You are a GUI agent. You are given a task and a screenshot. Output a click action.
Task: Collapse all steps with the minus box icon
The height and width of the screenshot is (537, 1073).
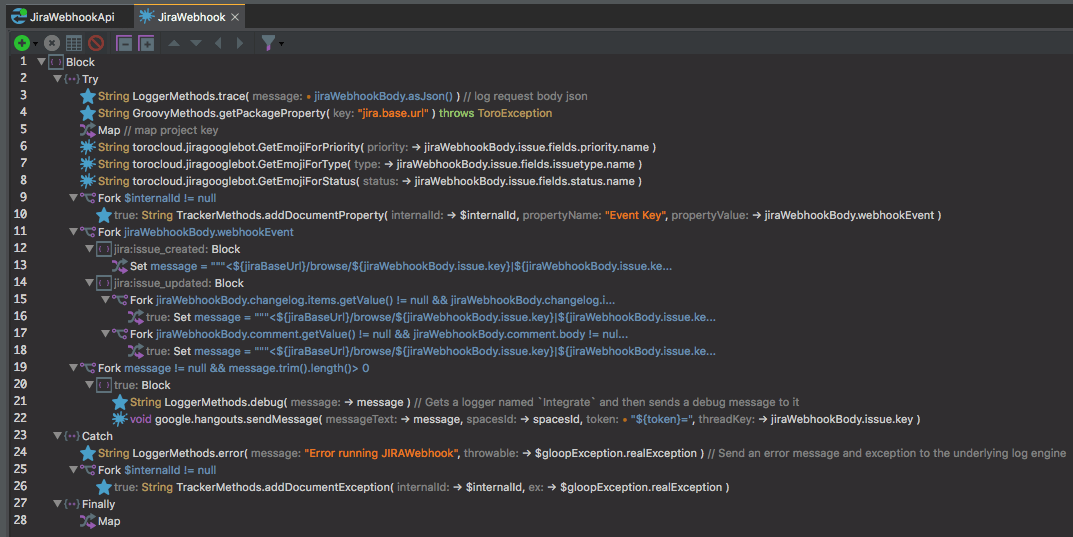pos(124,43)
